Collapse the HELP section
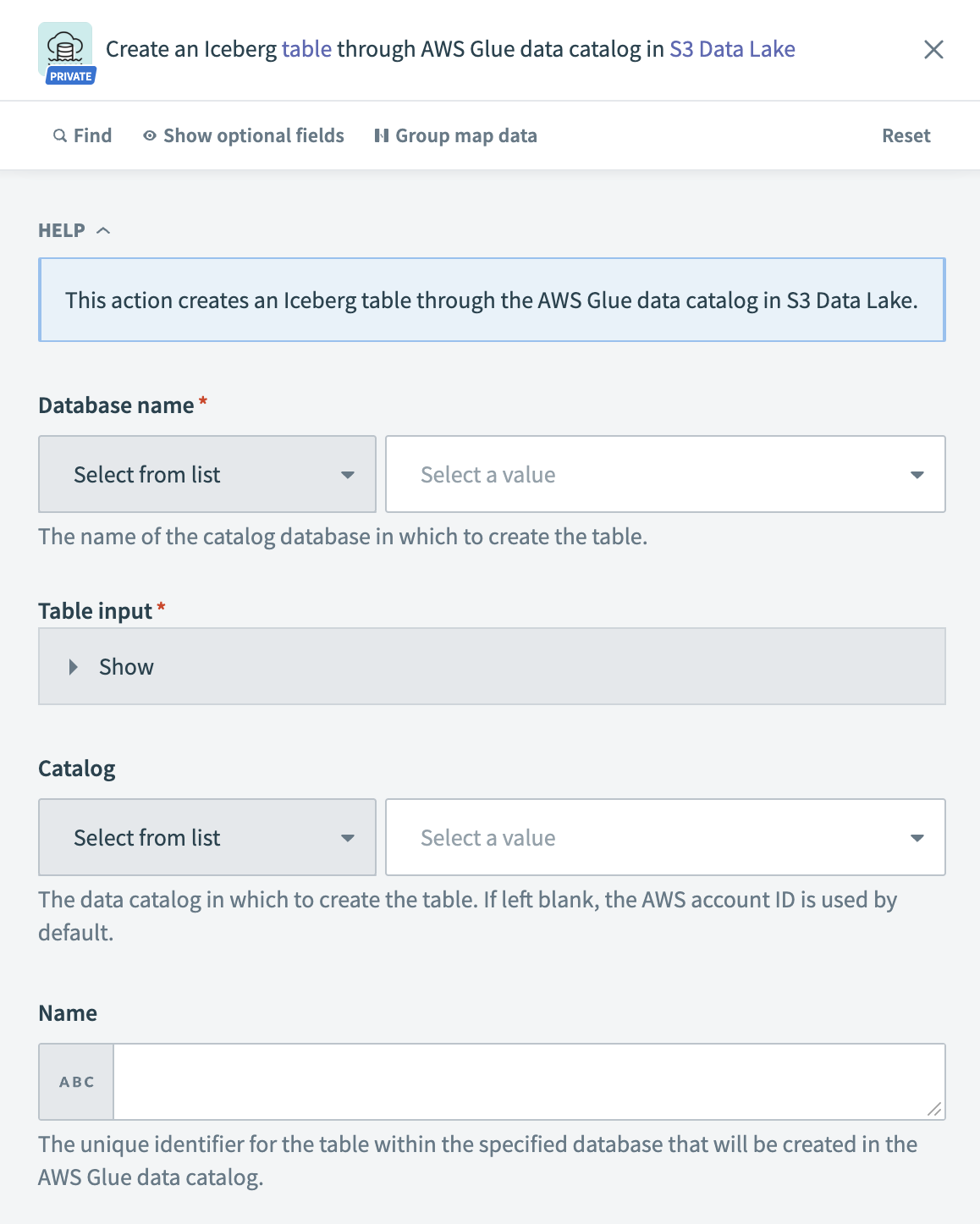 (x=103, y=229)
